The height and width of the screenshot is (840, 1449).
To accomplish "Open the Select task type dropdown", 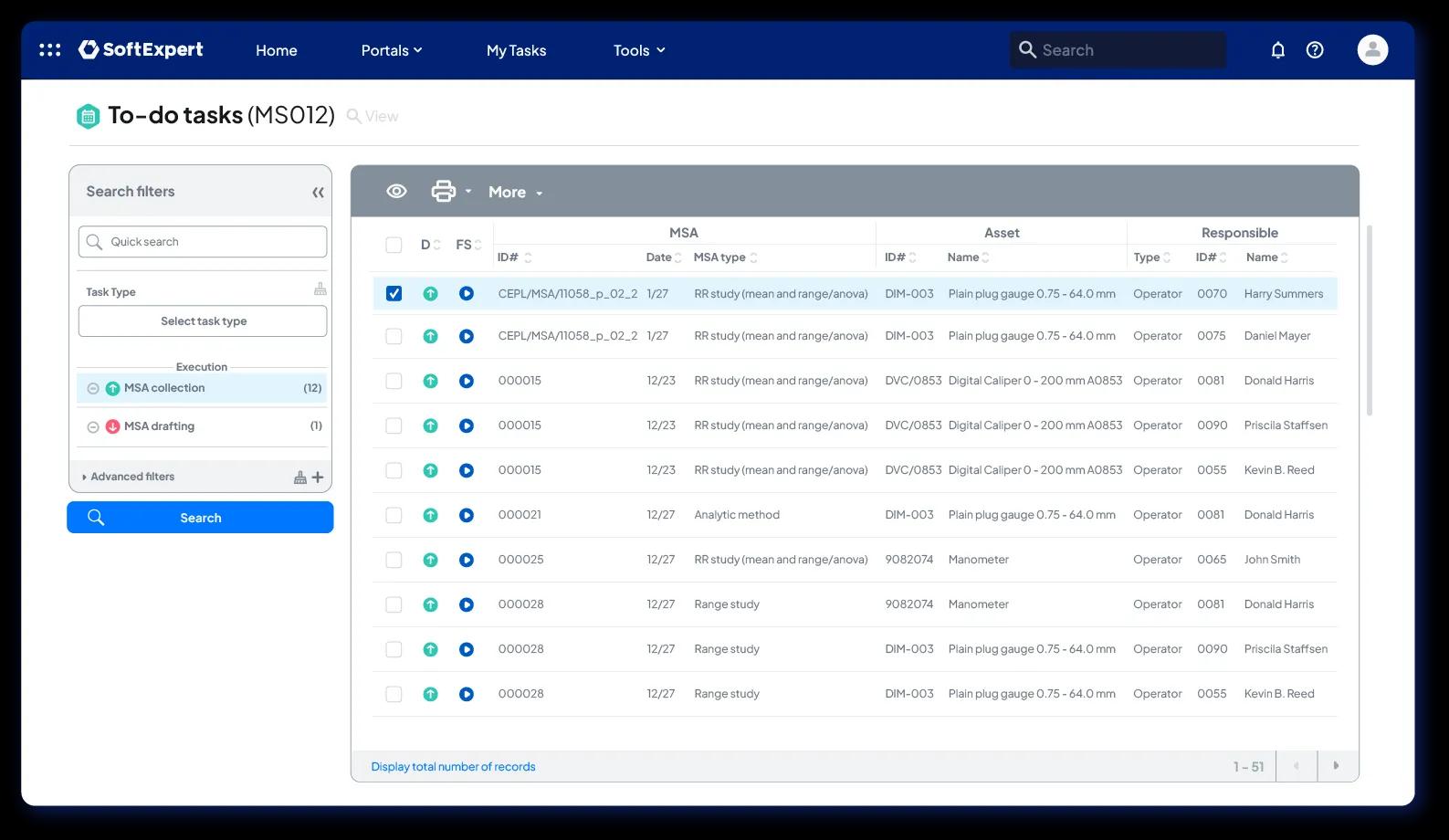I will pyautogui.click(x=203, y=321).
